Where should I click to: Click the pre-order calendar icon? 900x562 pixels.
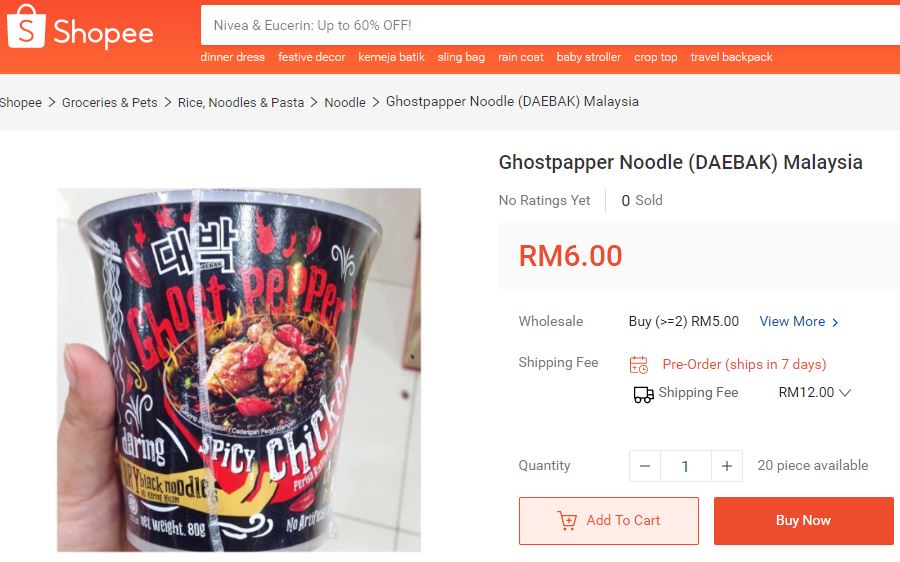[639, 365]
